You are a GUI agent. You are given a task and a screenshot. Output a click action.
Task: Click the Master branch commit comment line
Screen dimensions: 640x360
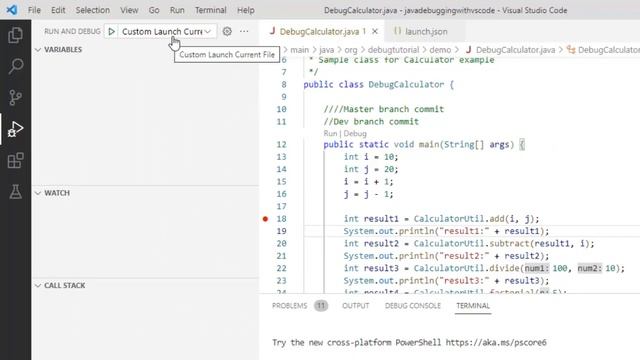pos(384,109)
